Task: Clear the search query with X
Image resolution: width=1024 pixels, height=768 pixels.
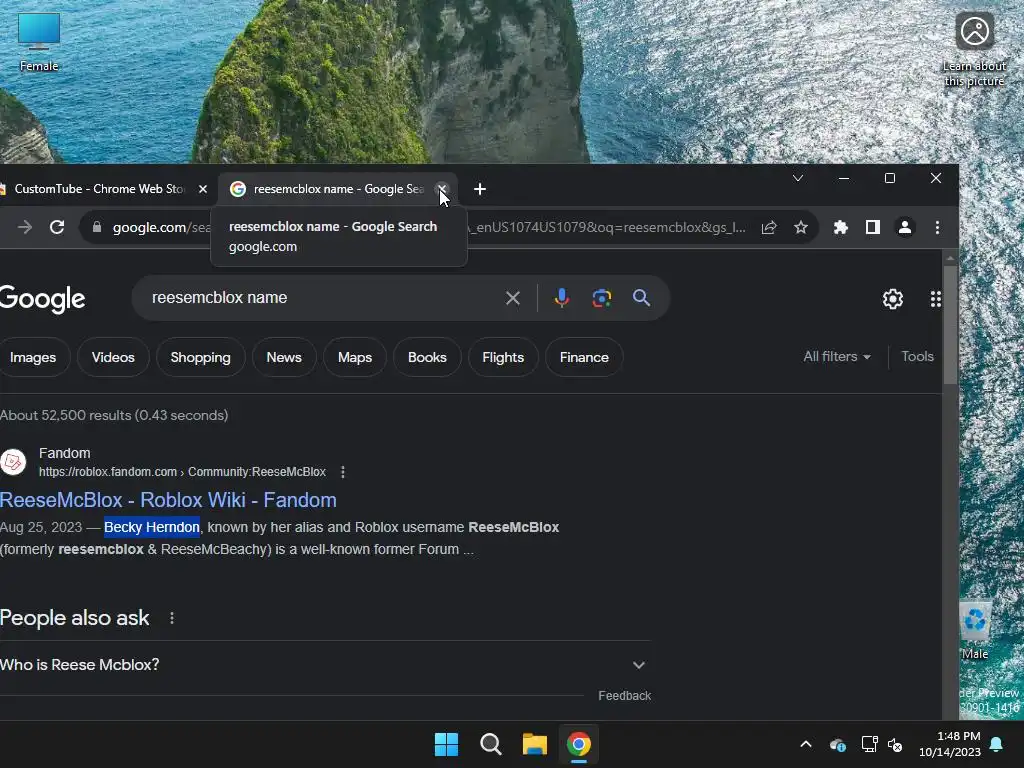Action: 513,298
